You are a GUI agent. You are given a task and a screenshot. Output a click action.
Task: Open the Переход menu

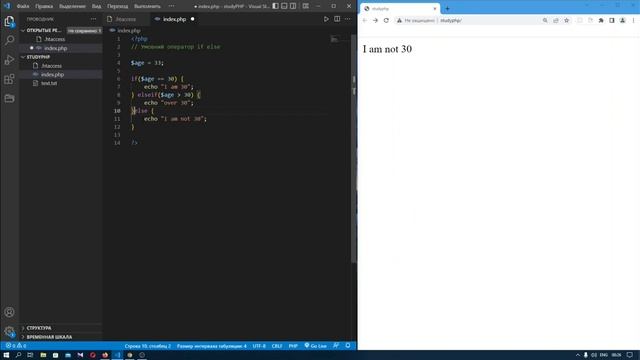coord(118,7)
